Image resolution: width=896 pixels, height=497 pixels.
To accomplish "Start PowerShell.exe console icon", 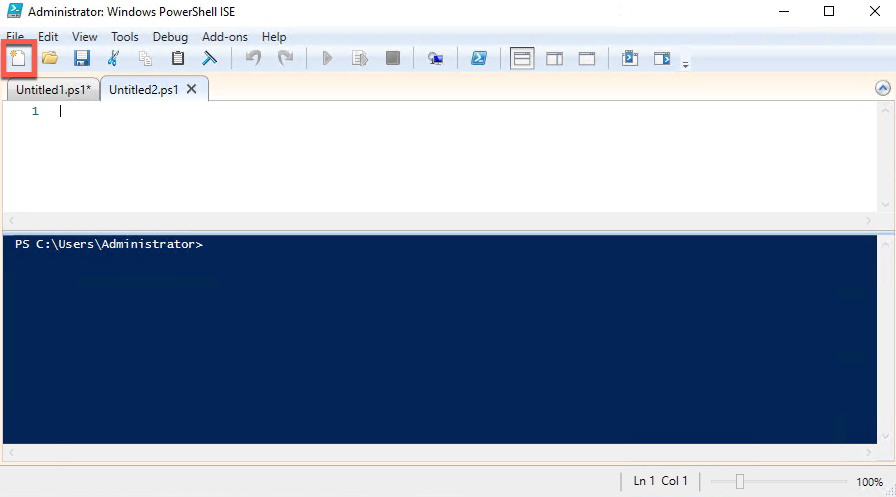I will (x=479, y=58).
